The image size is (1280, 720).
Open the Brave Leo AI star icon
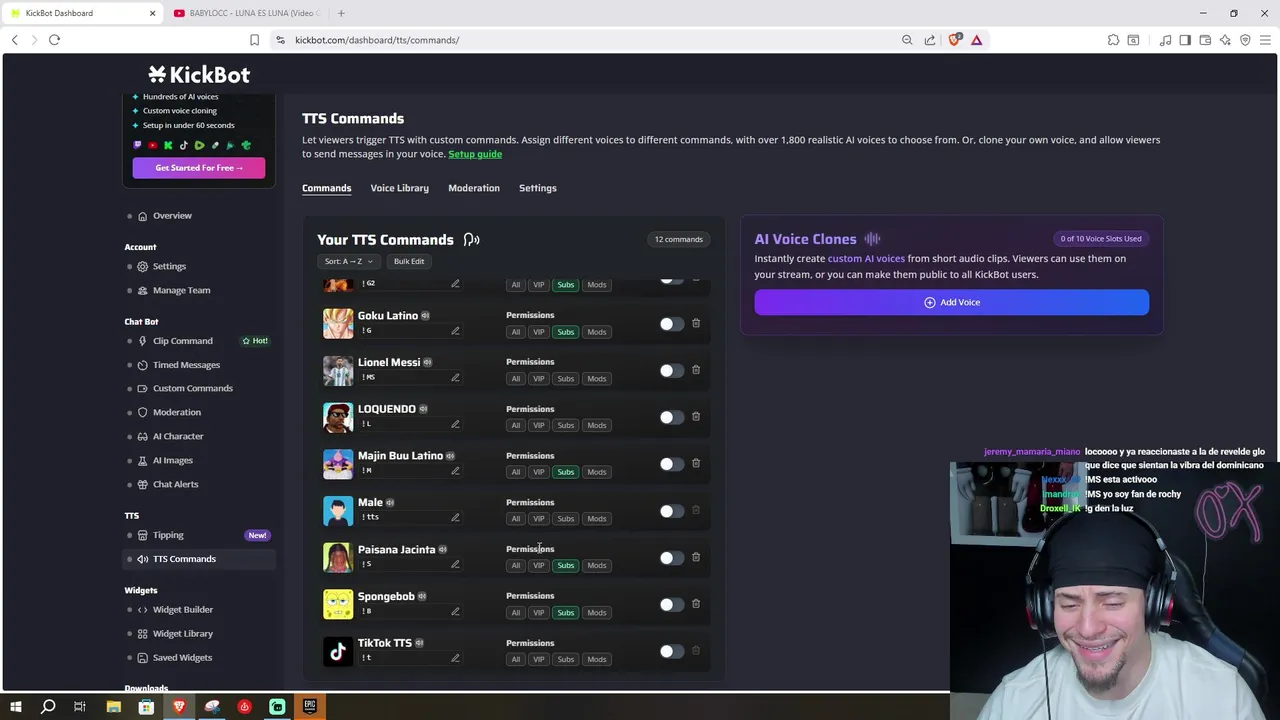[x=1225, y=40]
